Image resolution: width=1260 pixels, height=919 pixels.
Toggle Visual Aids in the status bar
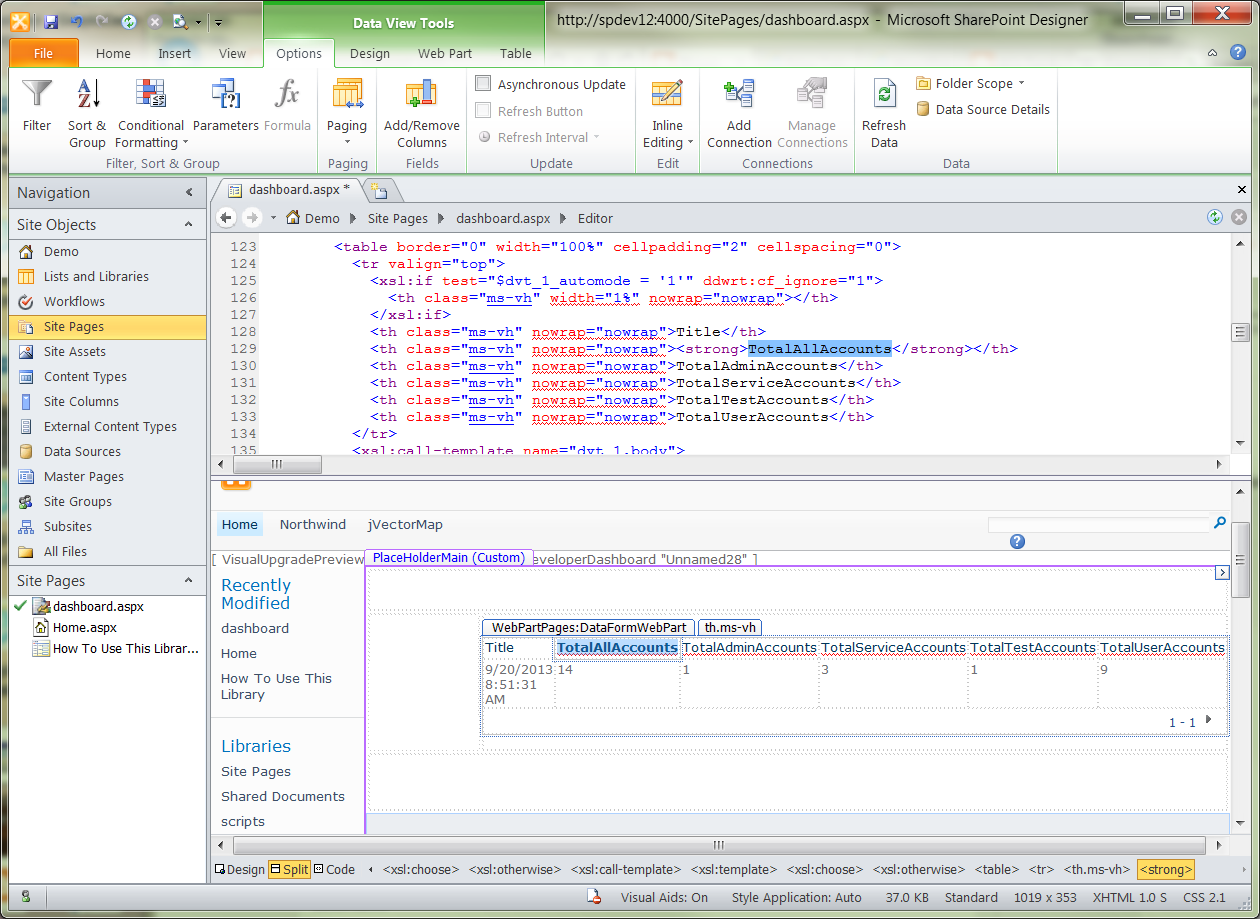(664, 898)
